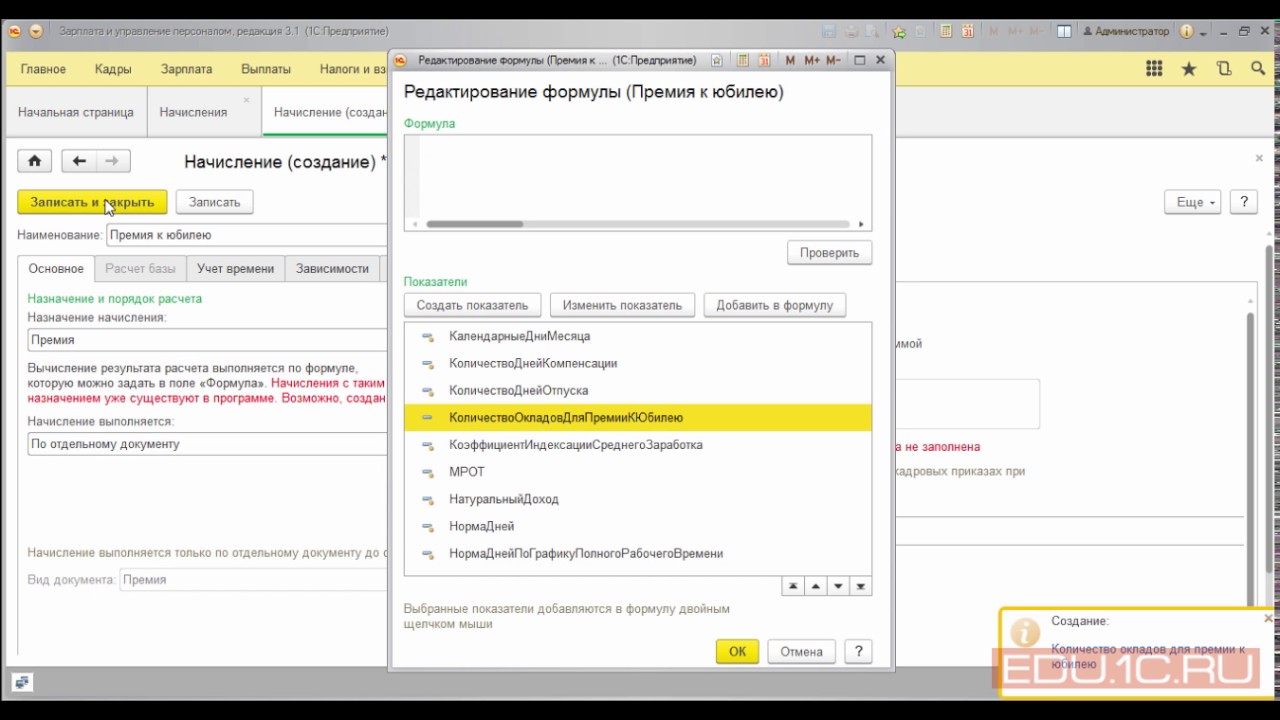Viewport: 1280px width, 720px height.
Task: Select КоличествоДнейОтпуска indicator
Action: click(637, 390)
